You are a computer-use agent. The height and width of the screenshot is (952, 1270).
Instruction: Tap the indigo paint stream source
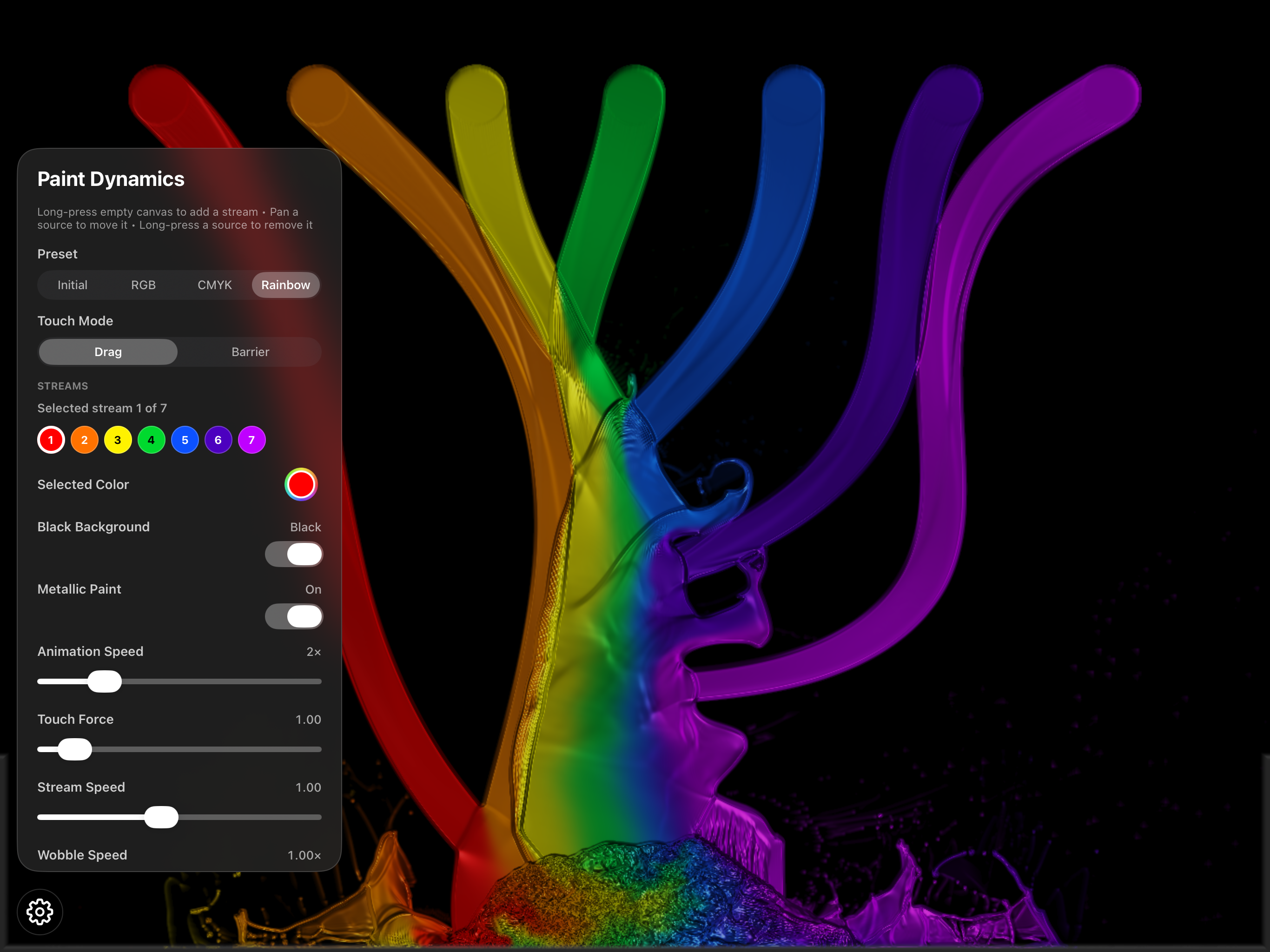[952, 95]
